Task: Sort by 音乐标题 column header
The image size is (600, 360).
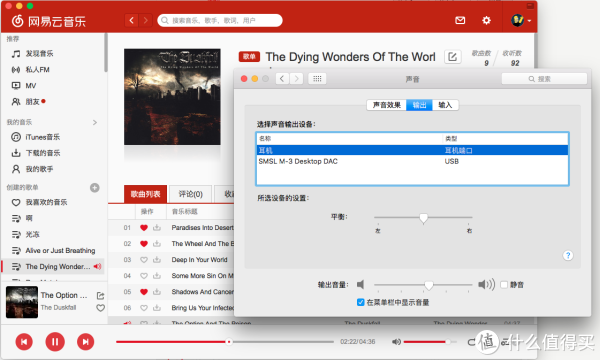Action: [x=184, y=212]
